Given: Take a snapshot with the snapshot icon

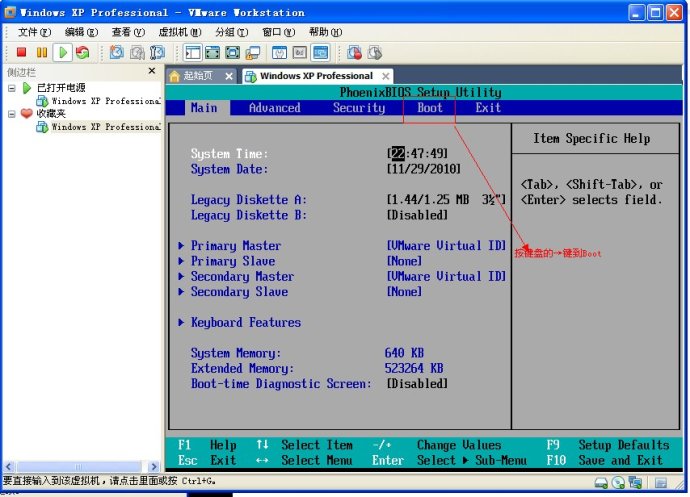Looking at the screenshot, I should click(116, 52).
